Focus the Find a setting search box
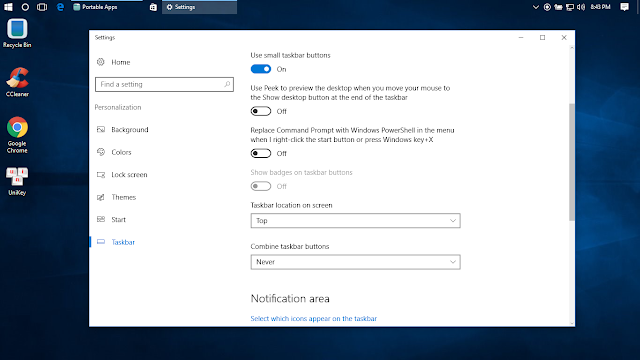Image resolution: width=640 pixels, height=360 pixels. tap(164, 84)
